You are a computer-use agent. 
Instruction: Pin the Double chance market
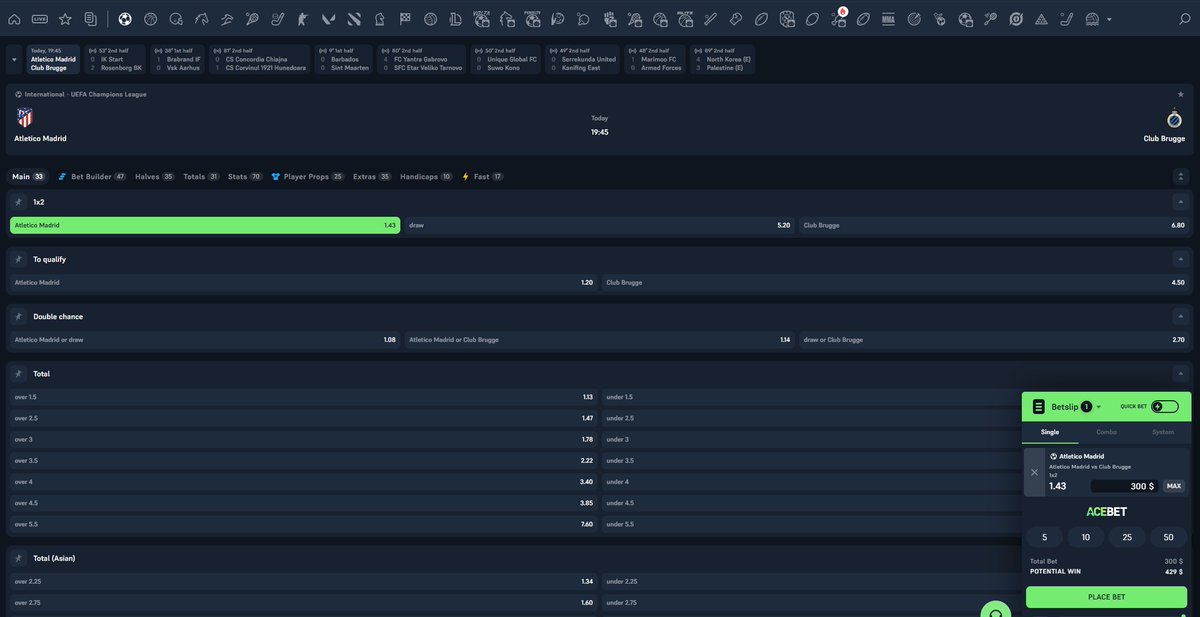(19, 316)
